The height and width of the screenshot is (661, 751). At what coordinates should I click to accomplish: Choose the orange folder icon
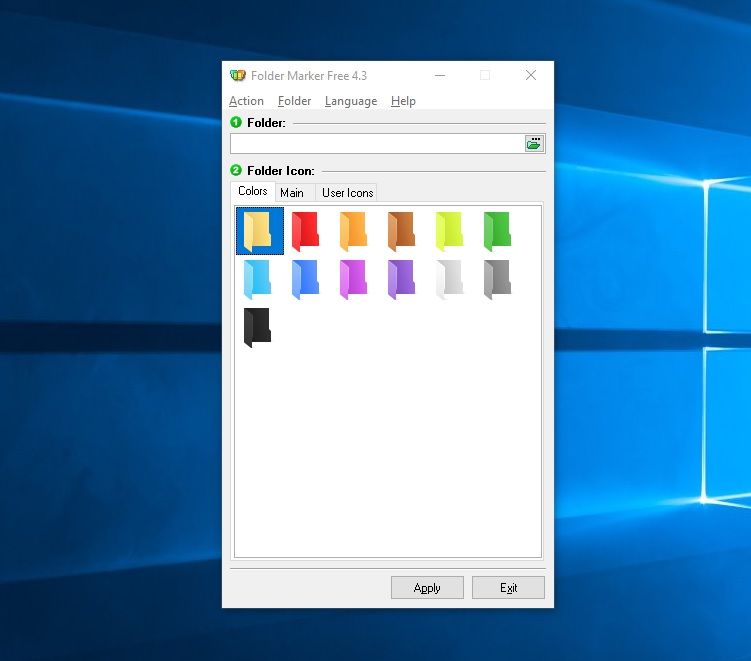[x=354, y=230]
